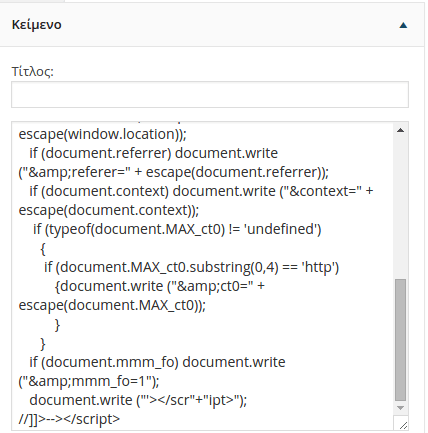Click the textarea vertical scrollbar thumb
This screenshot has width=428, height=433.
[400, 340]
